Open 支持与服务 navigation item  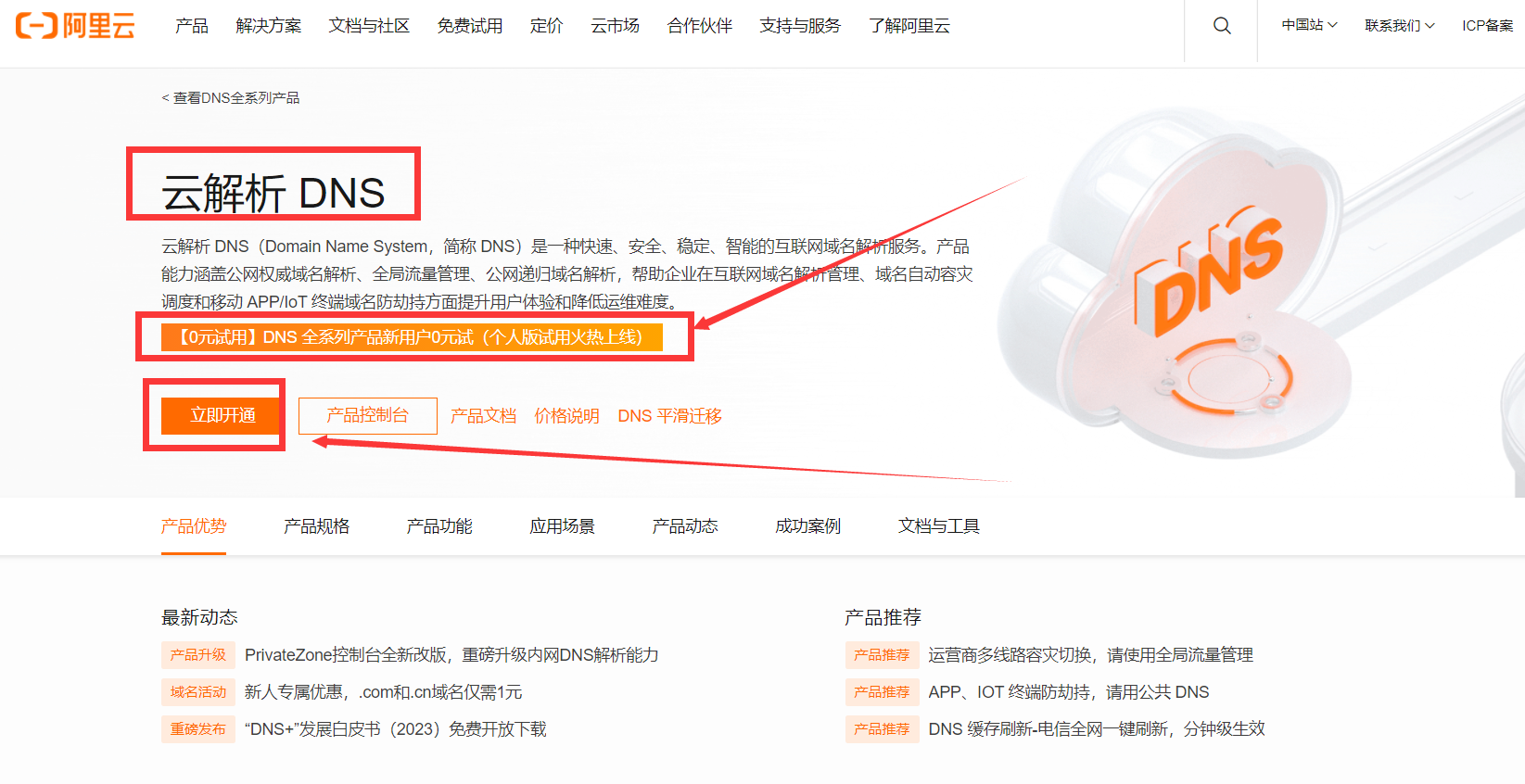click(x=800, y=26)
